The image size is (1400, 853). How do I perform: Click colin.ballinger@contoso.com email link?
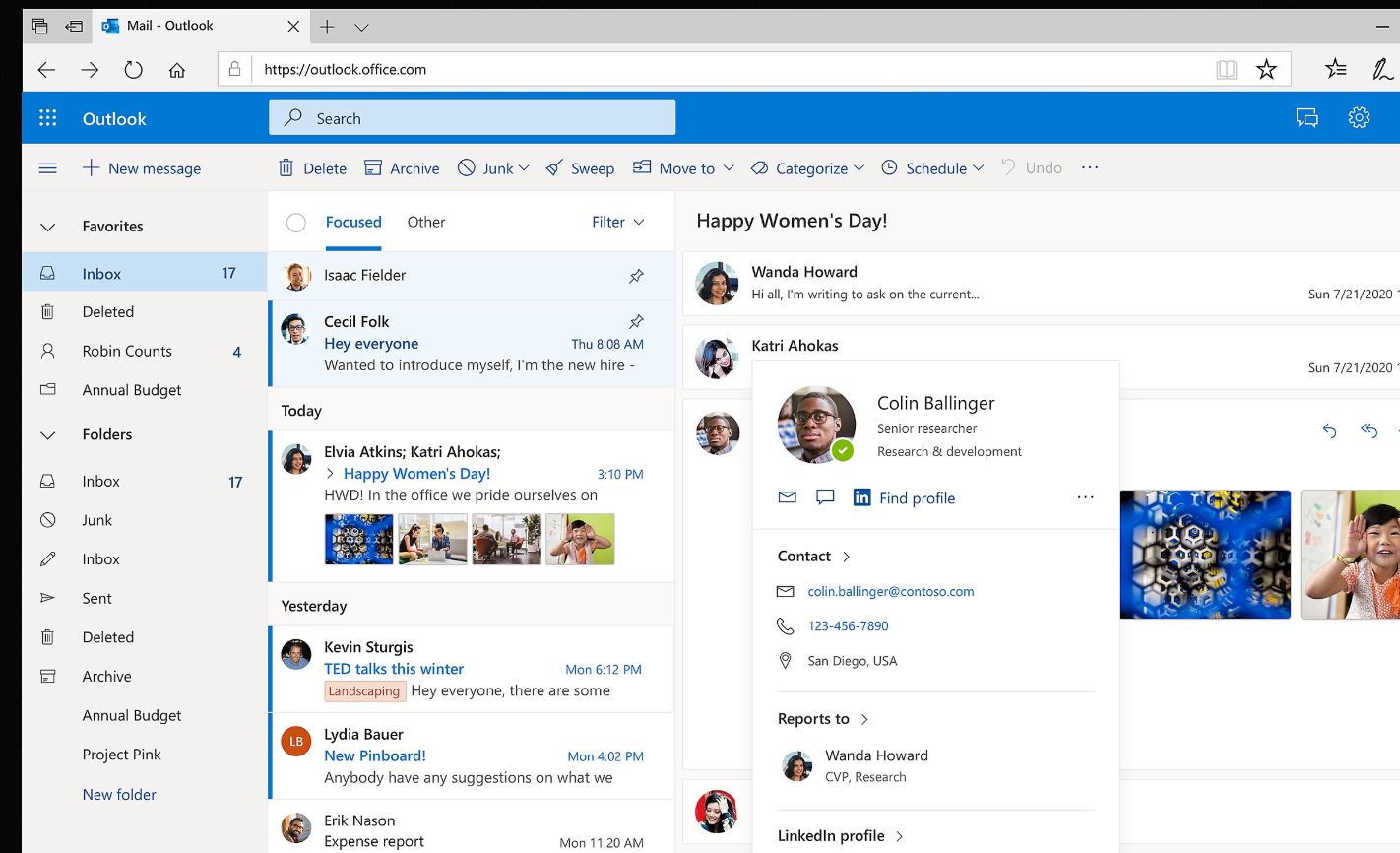tap(890, 592)
